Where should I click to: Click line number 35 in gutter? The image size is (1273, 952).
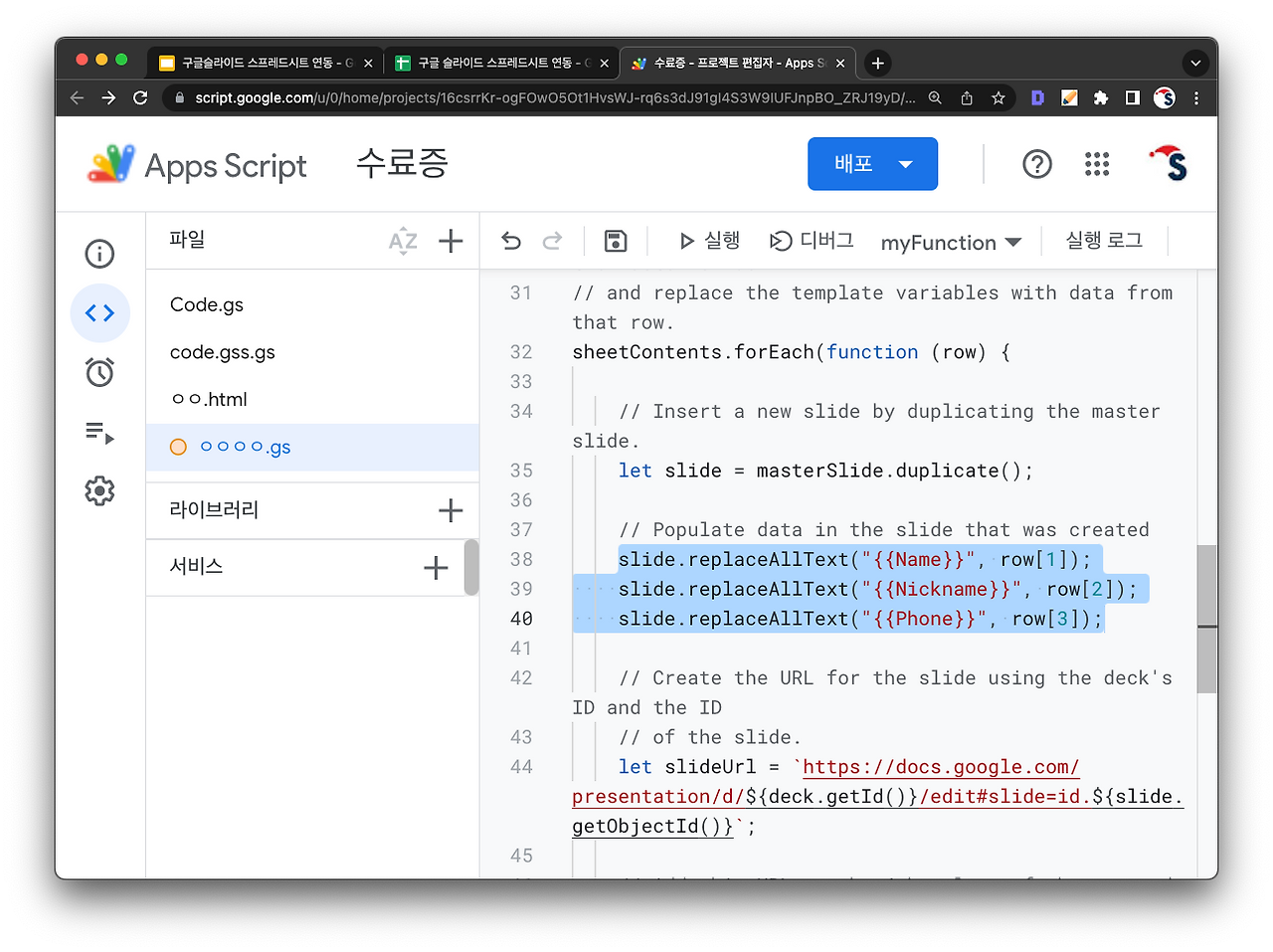pos(521,471)
